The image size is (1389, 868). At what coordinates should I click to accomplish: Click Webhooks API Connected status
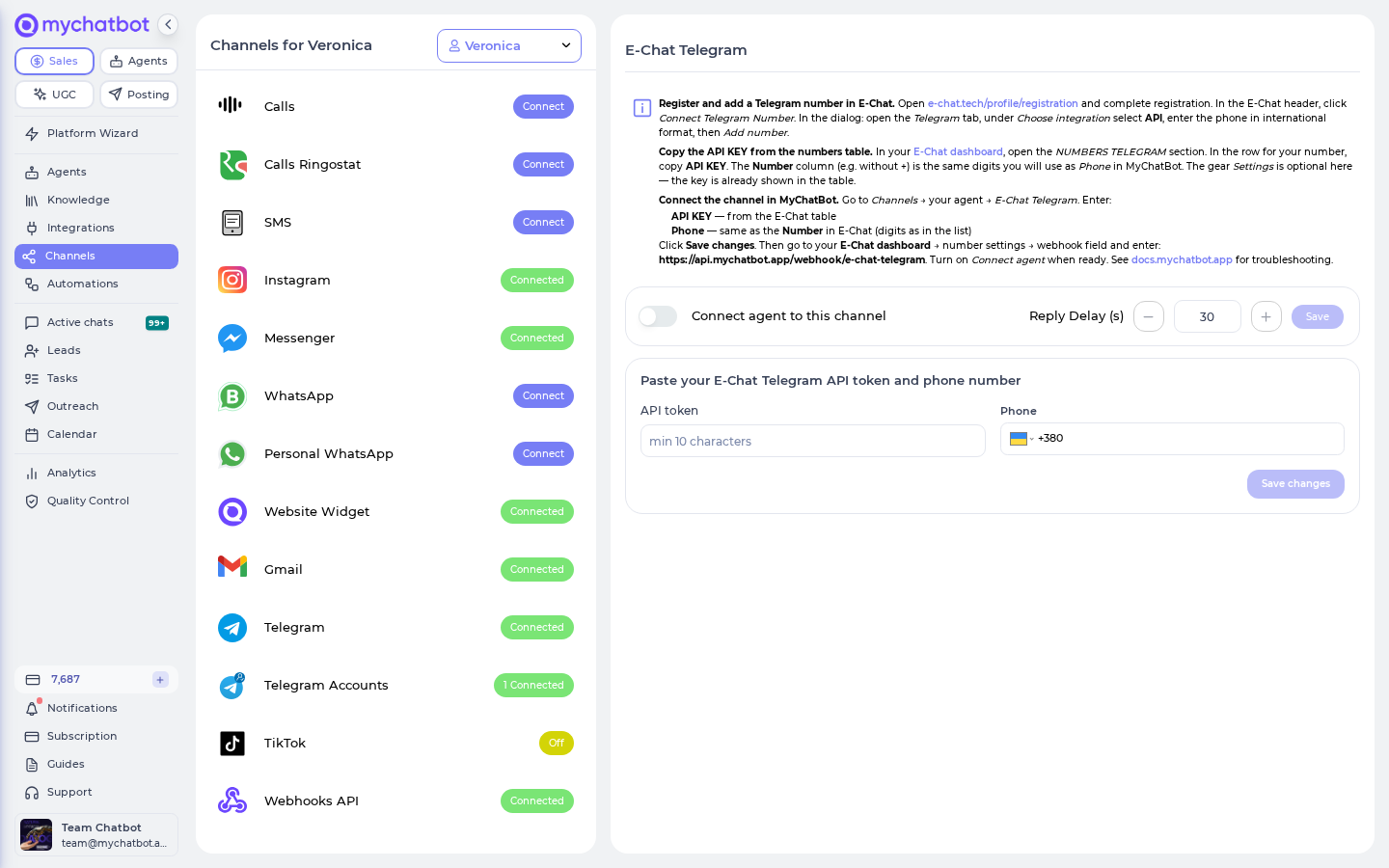pos(537,800)
